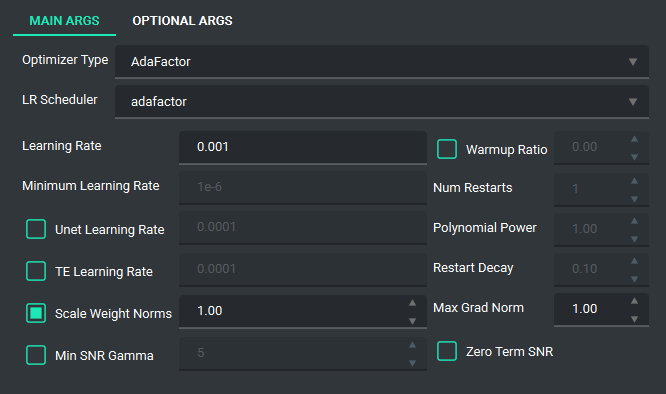
Task: Uncheck Scale Weight Norms checkbox
Action: 36,313
